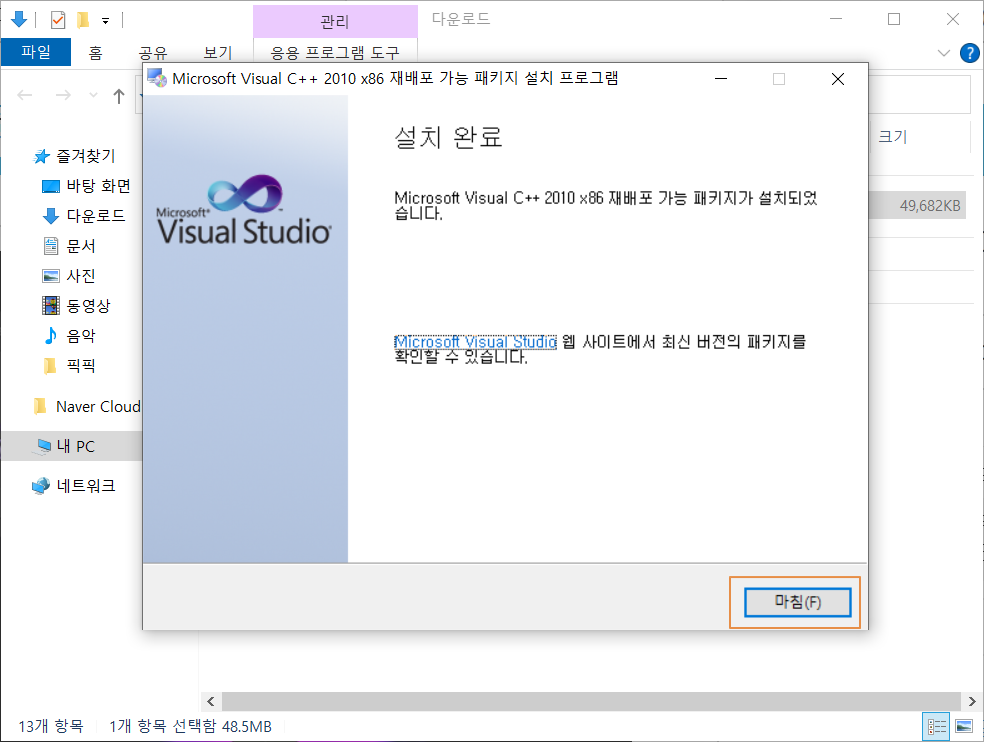The width and height of the screenshot is (984, 742).
Task: Select 내 PC in the navigation pane
Action: (x=75, y=446)
